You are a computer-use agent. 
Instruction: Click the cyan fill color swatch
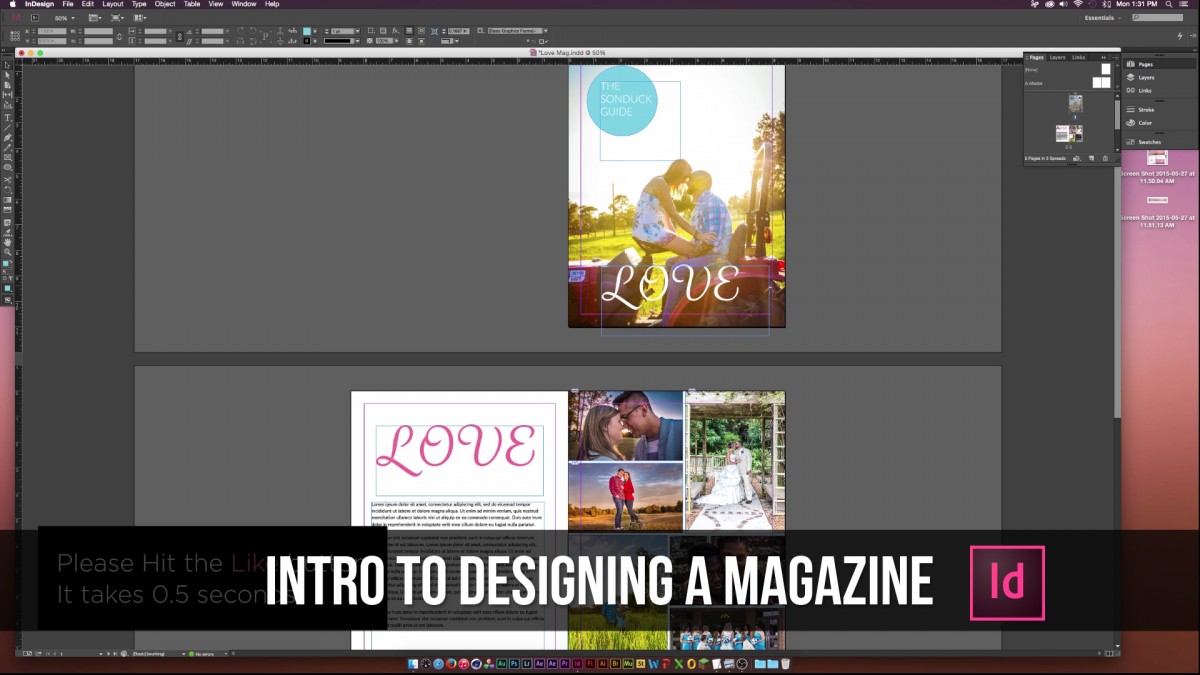pos(308,31)
